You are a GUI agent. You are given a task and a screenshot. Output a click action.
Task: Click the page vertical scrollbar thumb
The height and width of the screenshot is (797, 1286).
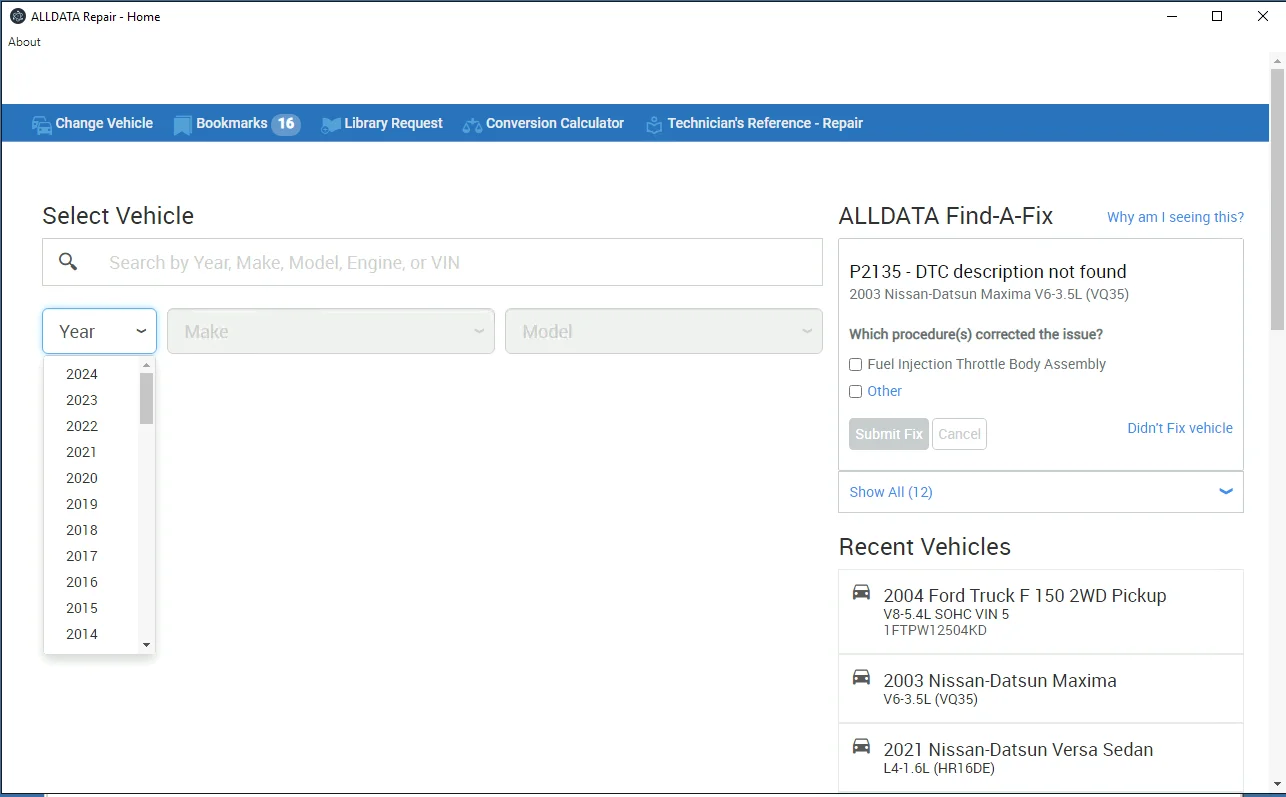coord(1277,199)
